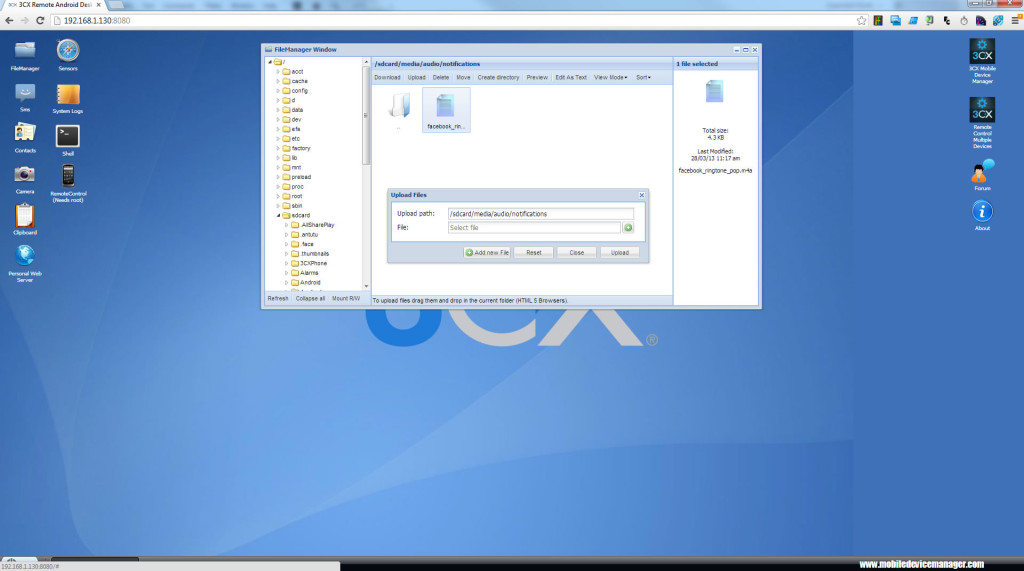Bookmark page with the star icon
The width and height of the screenshot is (1024, 571).
click(861, 20)
